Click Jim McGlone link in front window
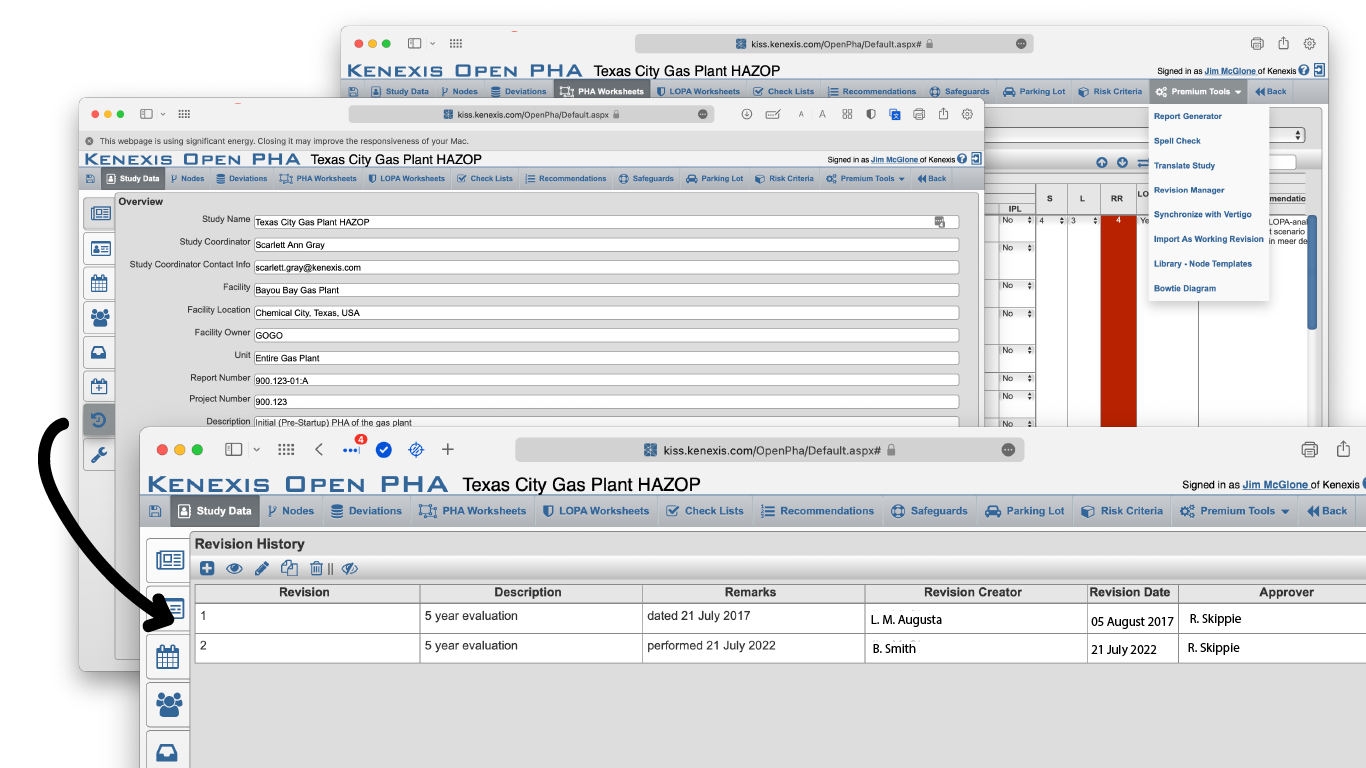1366x768 pixels. coord(1275,485)
